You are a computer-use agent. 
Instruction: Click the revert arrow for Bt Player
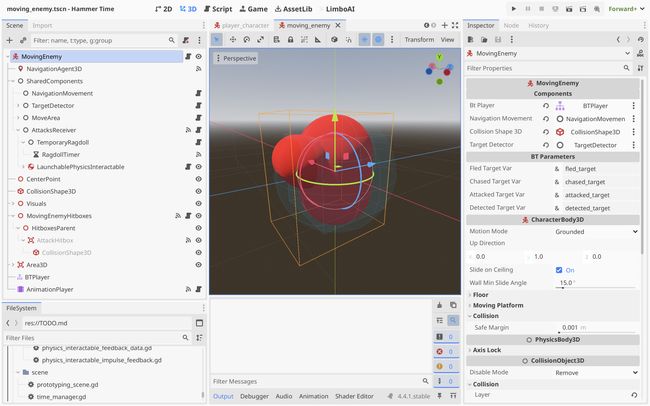point(546,106)
